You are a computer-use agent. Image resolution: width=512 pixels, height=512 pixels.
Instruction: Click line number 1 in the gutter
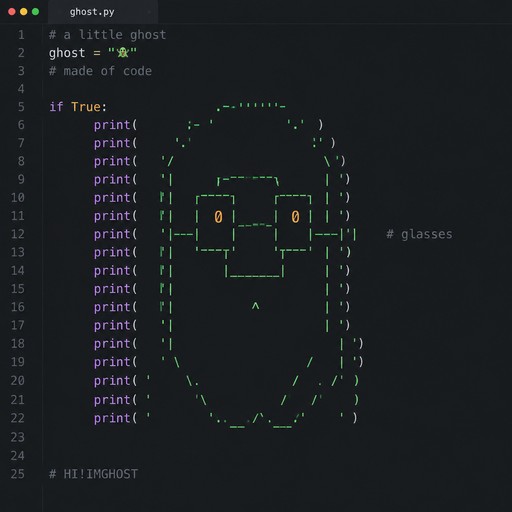21,35
